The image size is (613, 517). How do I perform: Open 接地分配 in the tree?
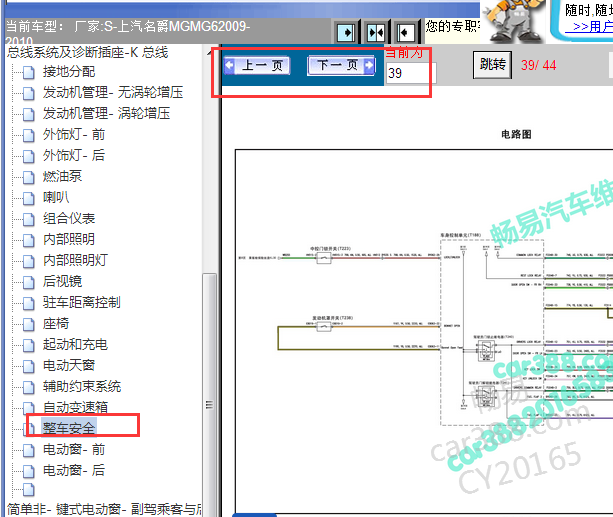69,72
